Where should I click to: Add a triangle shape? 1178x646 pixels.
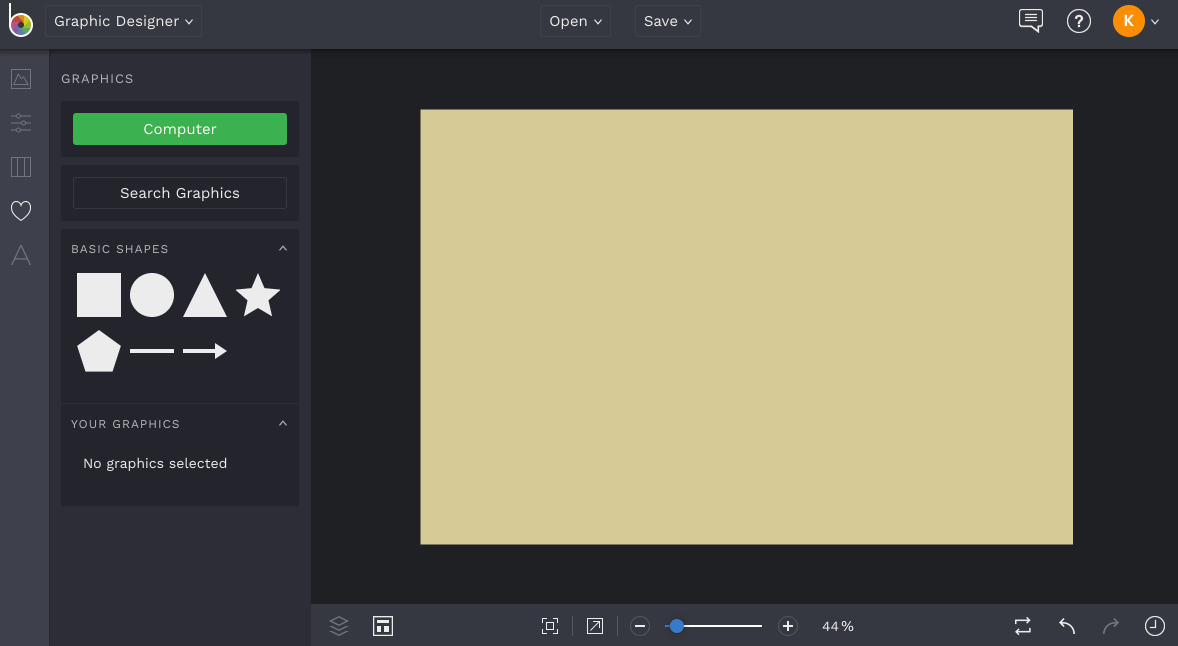pyautogui.click(x=204, y=295)
